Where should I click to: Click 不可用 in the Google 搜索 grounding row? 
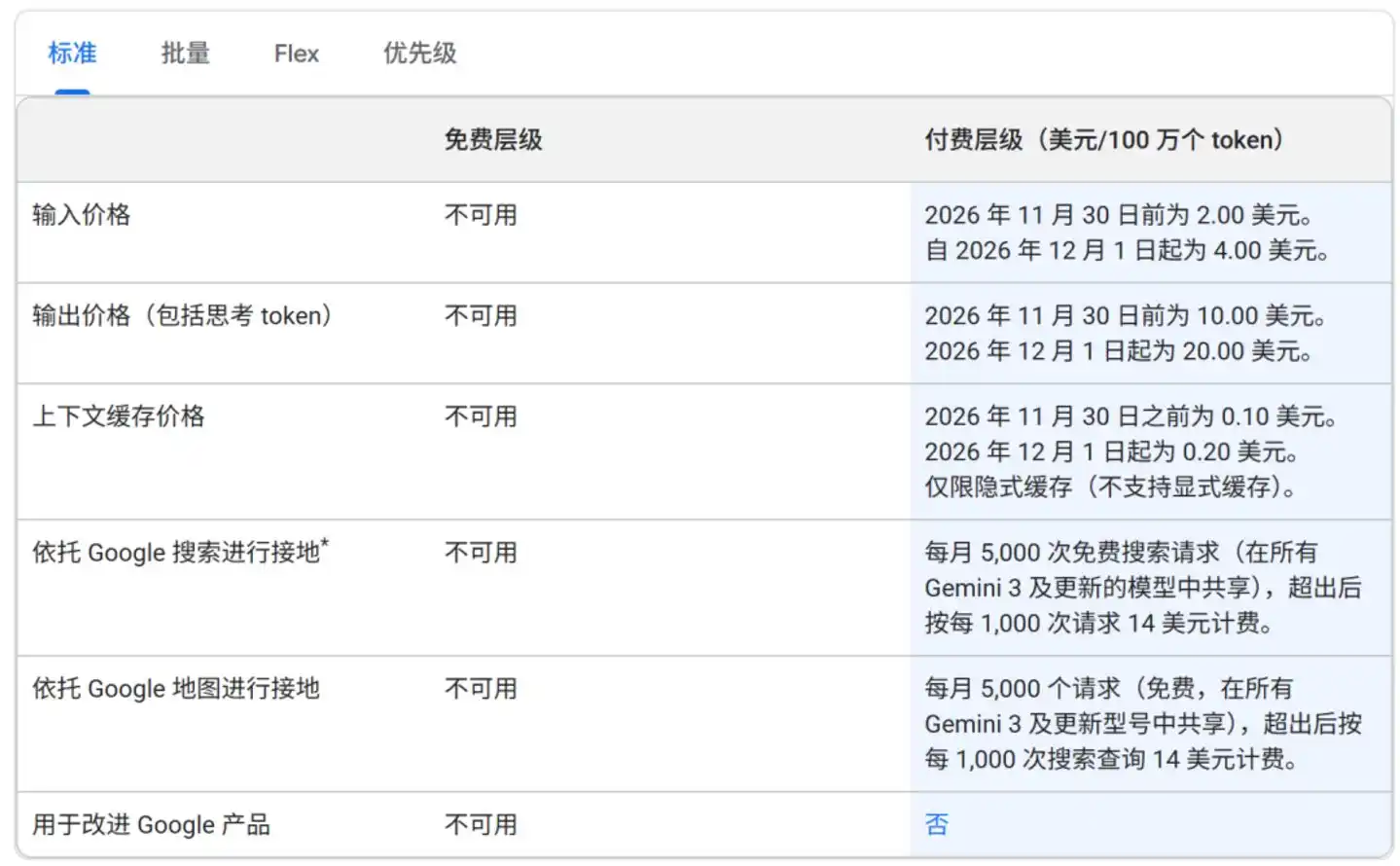[481, 553]
